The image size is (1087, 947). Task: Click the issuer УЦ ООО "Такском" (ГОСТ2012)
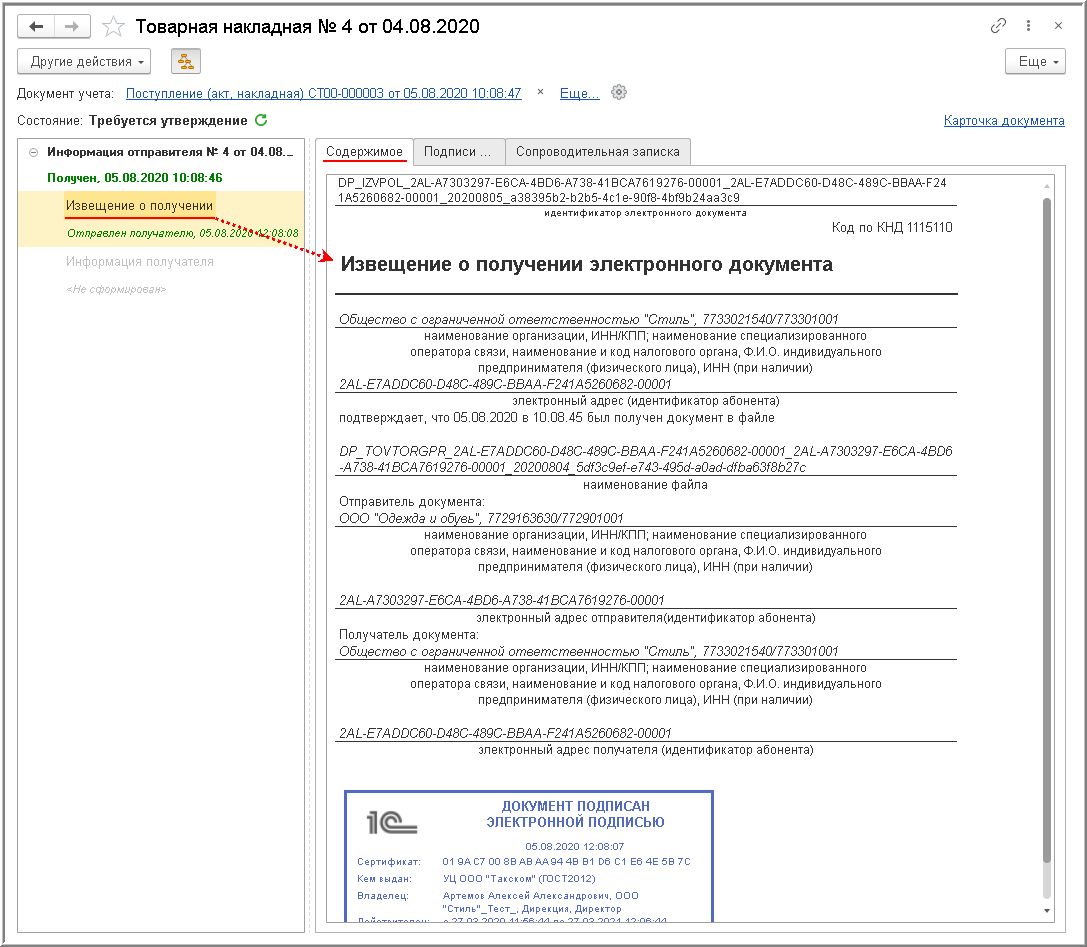click(519, 878)
